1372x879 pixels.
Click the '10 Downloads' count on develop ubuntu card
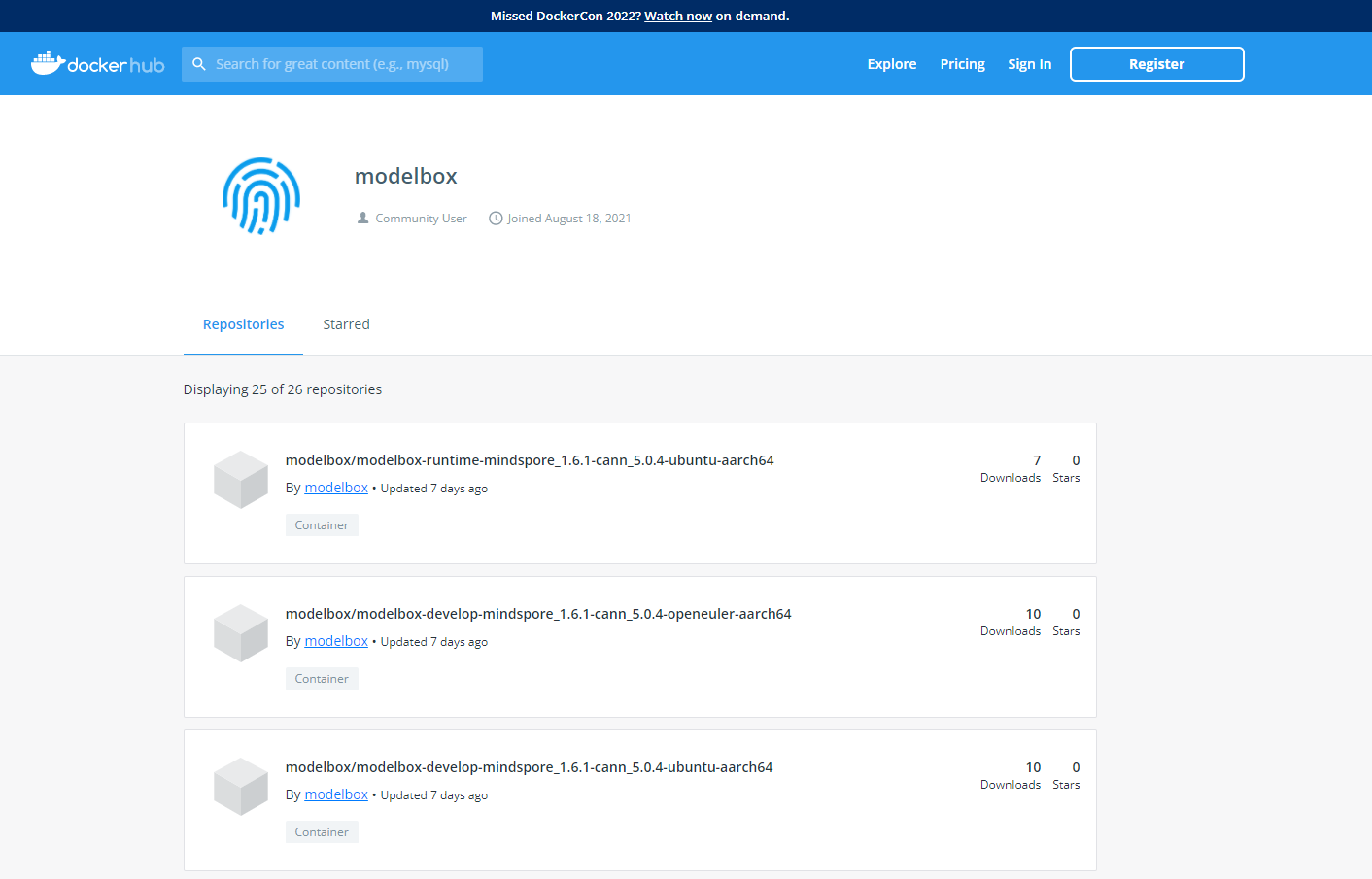1011,775
